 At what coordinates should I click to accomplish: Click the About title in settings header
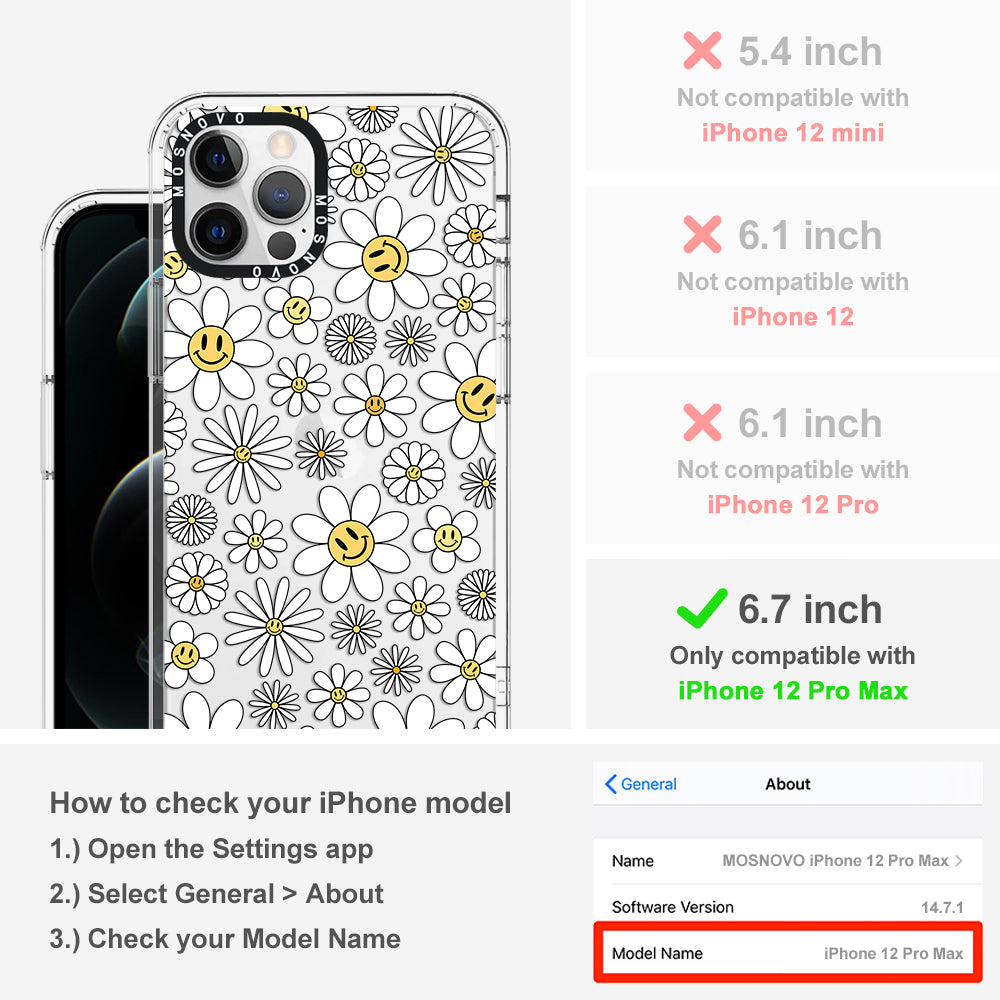[x=788, y=784]
